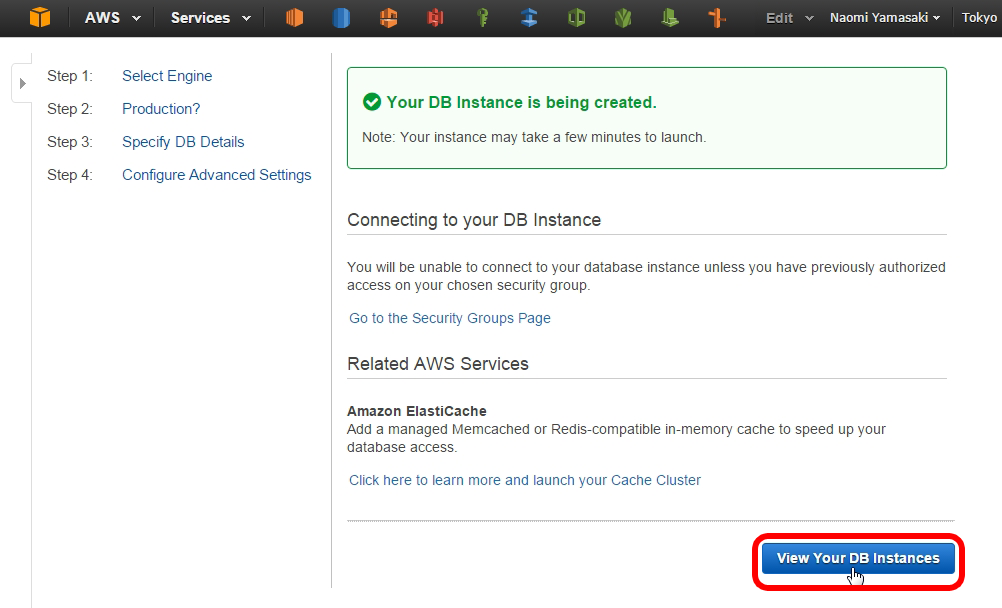Image resolution: width=1002 pixels, height=608 pixels.
Task: Open the Specify DB Details step
Action: (183, 142)
